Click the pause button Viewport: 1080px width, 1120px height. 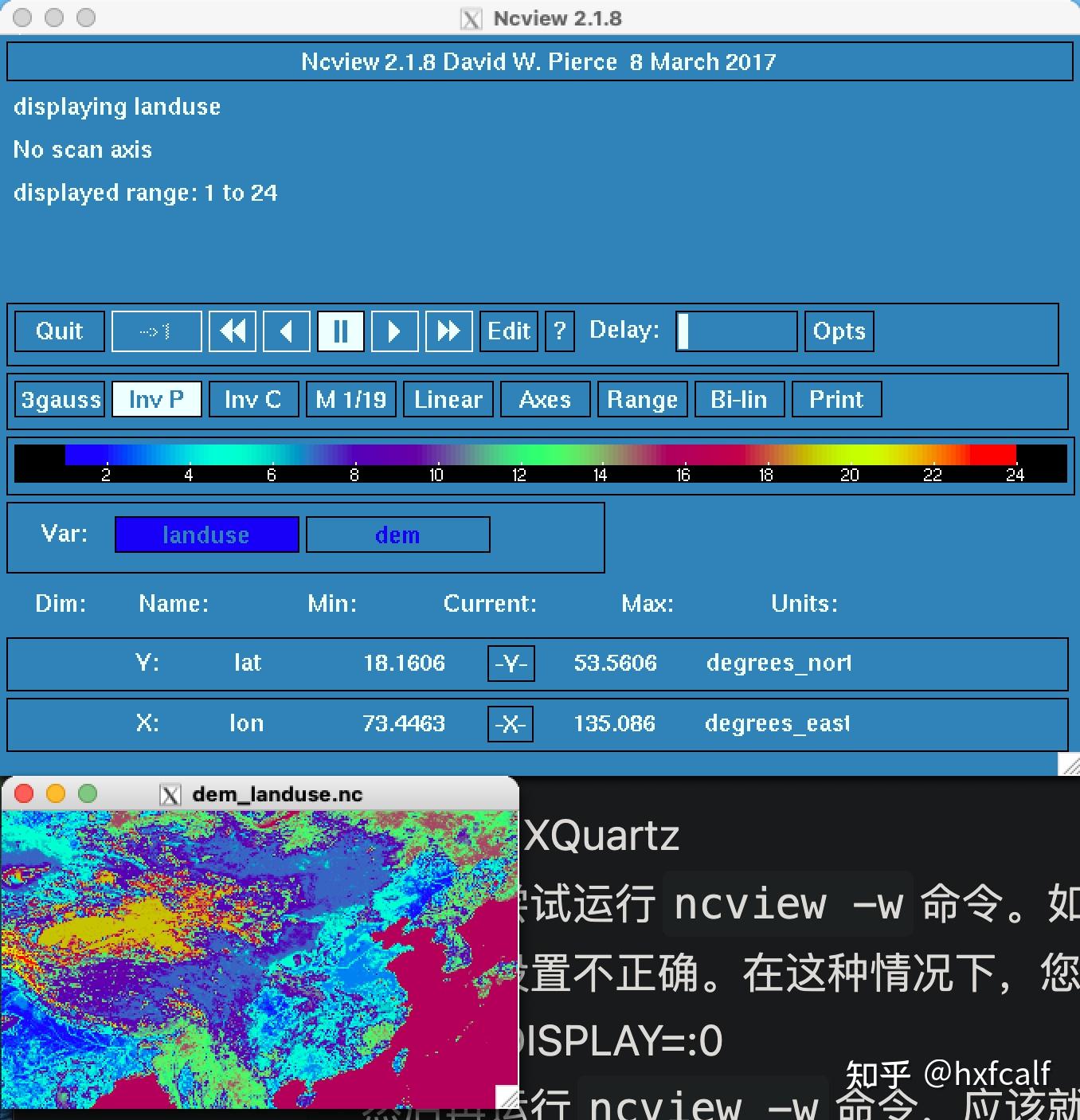341,331
